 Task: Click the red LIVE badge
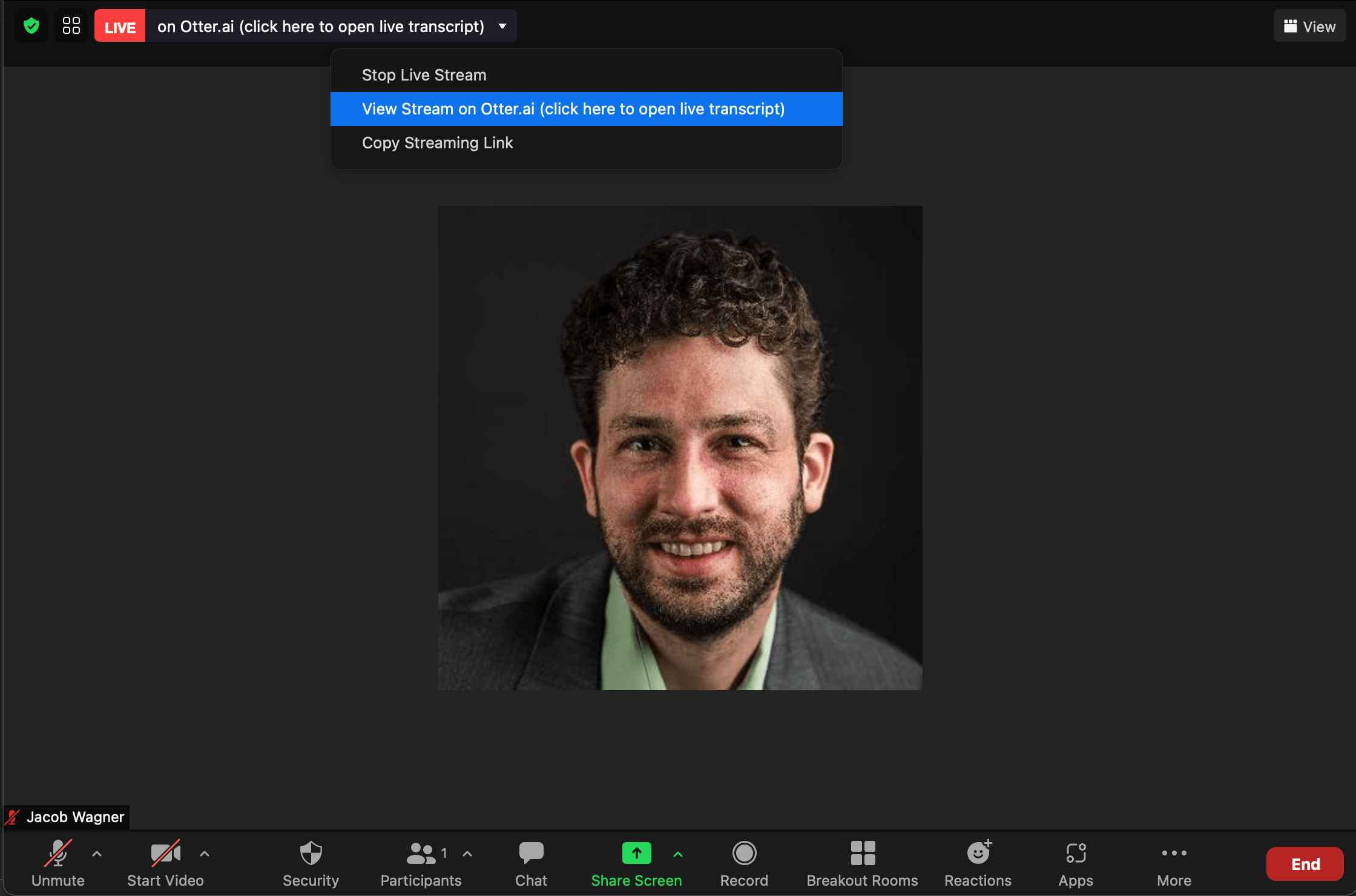point(120,26)
